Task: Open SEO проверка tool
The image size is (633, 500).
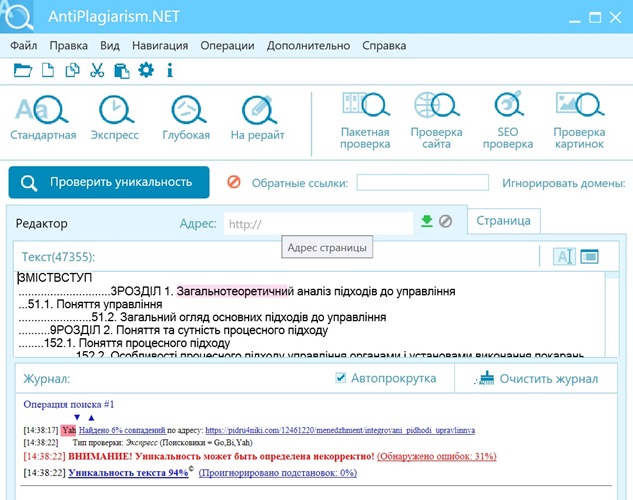Action: 508,121
